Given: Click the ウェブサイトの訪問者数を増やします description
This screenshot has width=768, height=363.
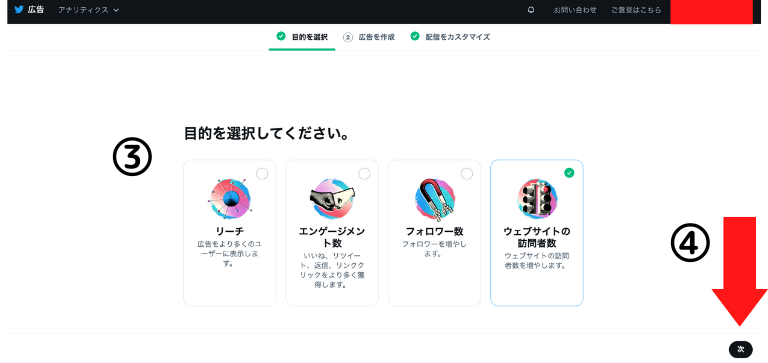Looking at the screenshot, I should tap(537, 261).
